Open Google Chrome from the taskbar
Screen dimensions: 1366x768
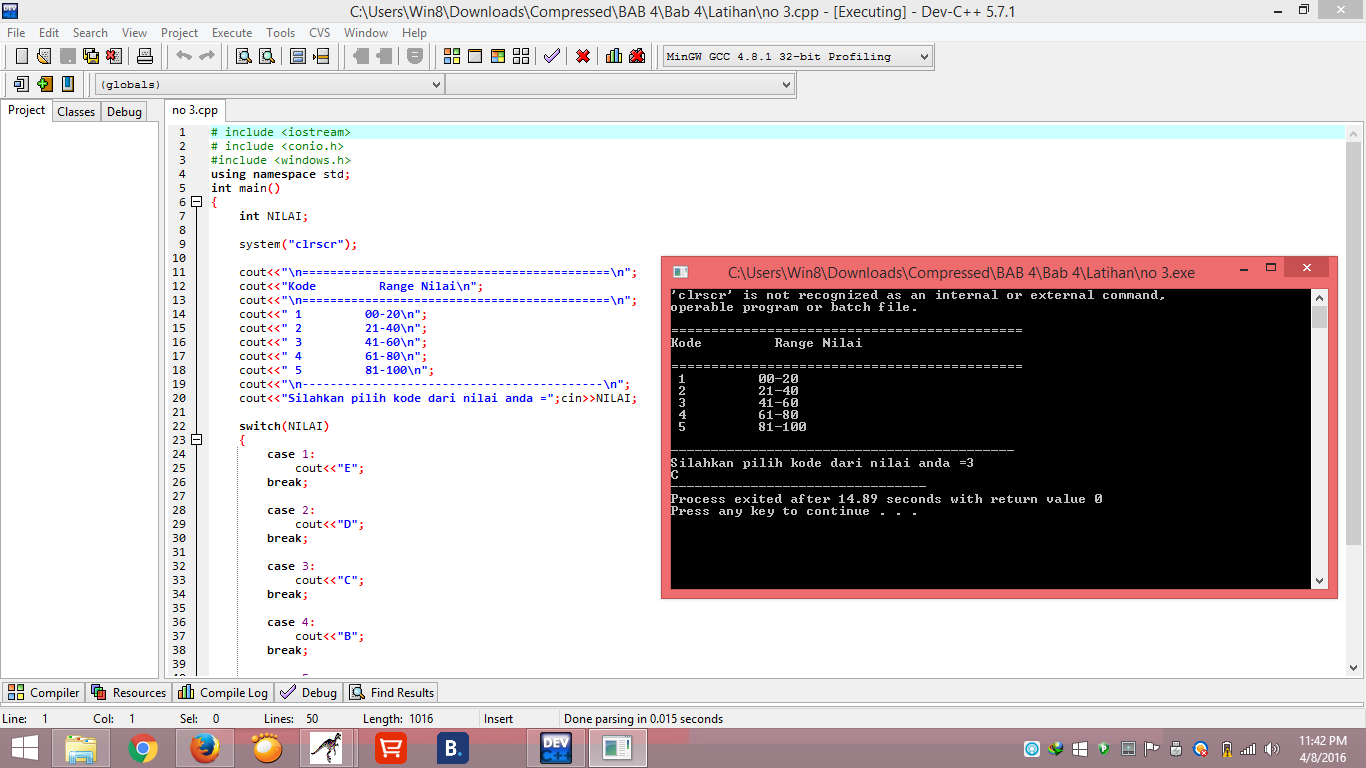point(143,749)
